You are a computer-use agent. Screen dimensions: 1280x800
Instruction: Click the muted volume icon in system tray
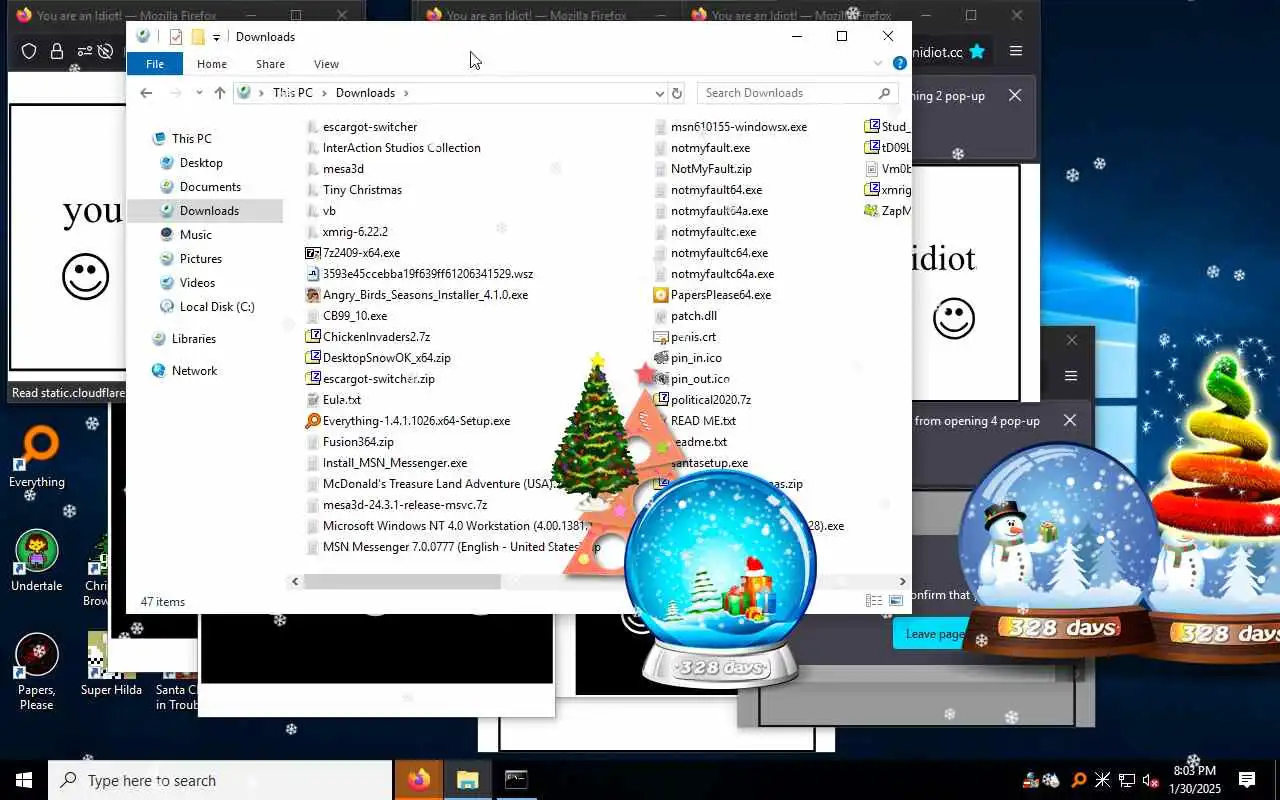point(1150,781)
